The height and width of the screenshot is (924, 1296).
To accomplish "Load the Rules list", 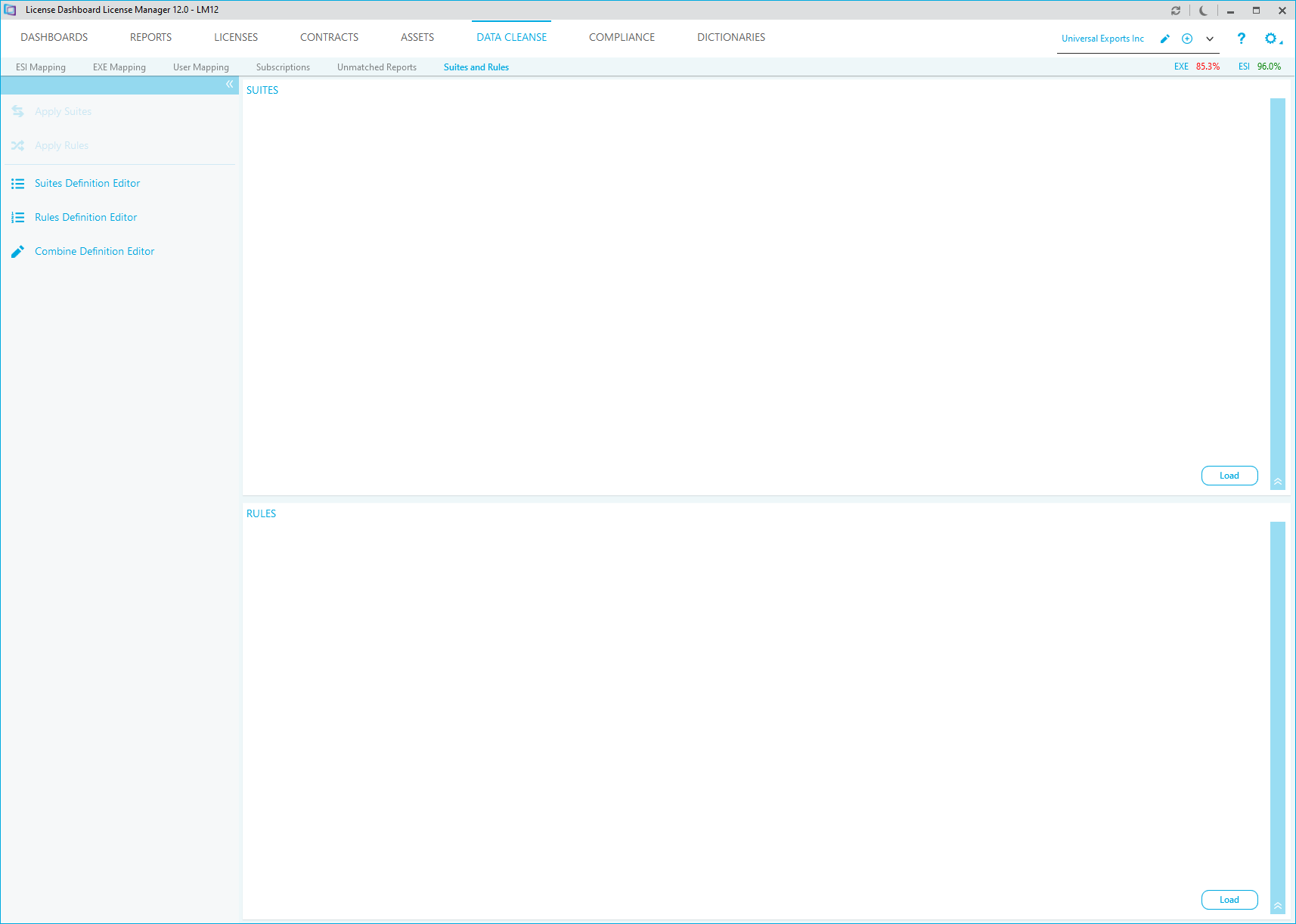I will pyautogui.click(x=1229, y=900).
